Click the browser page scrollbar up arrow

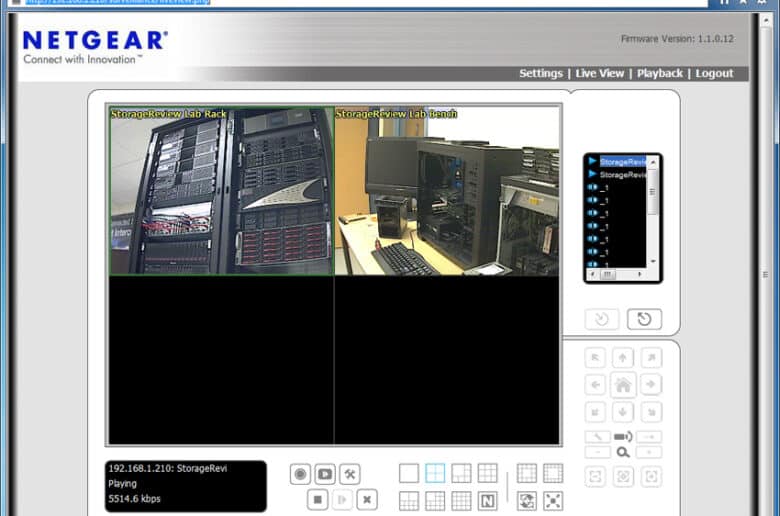766,19
